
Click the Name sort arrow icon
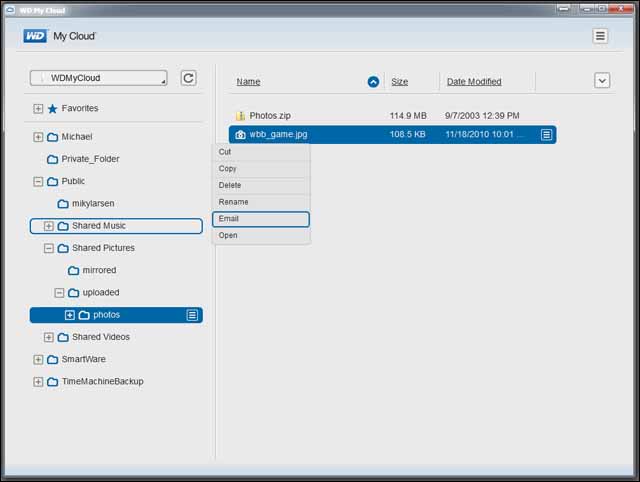[x=373, y=82]
